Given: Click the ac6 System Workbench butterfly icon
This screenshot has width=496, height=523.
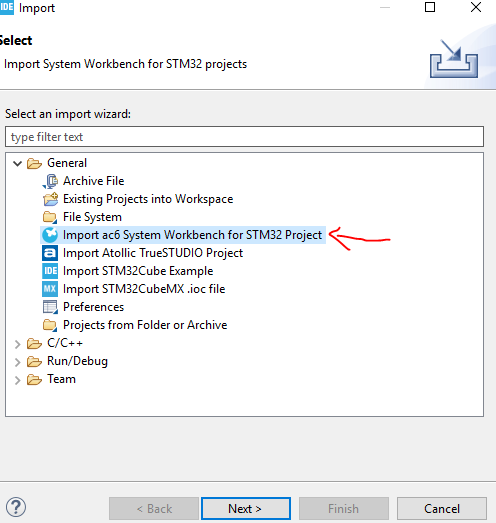Looking at the screenshot, I should (50, 235).
